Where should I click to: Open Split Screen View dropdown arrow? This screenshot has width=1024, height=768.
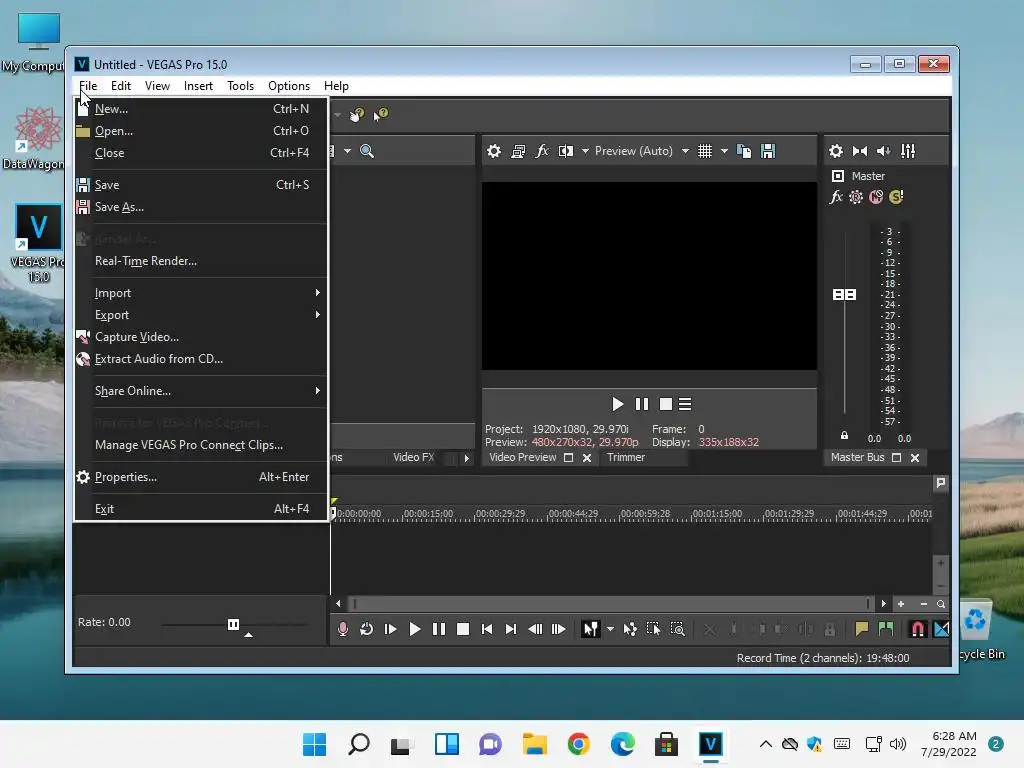pos(585,152)
